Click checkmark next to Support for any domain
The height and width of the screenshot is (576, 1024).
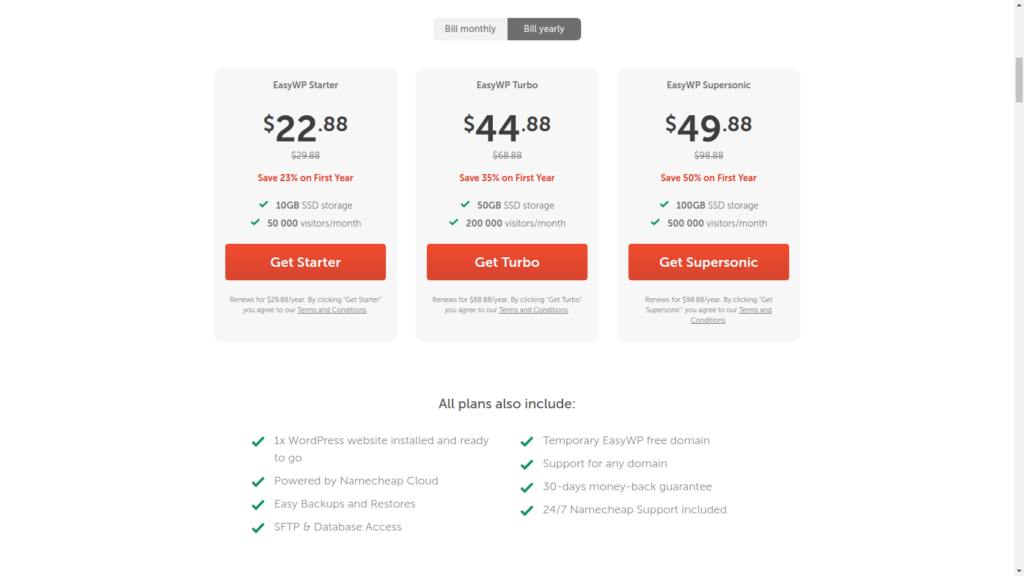527,465
